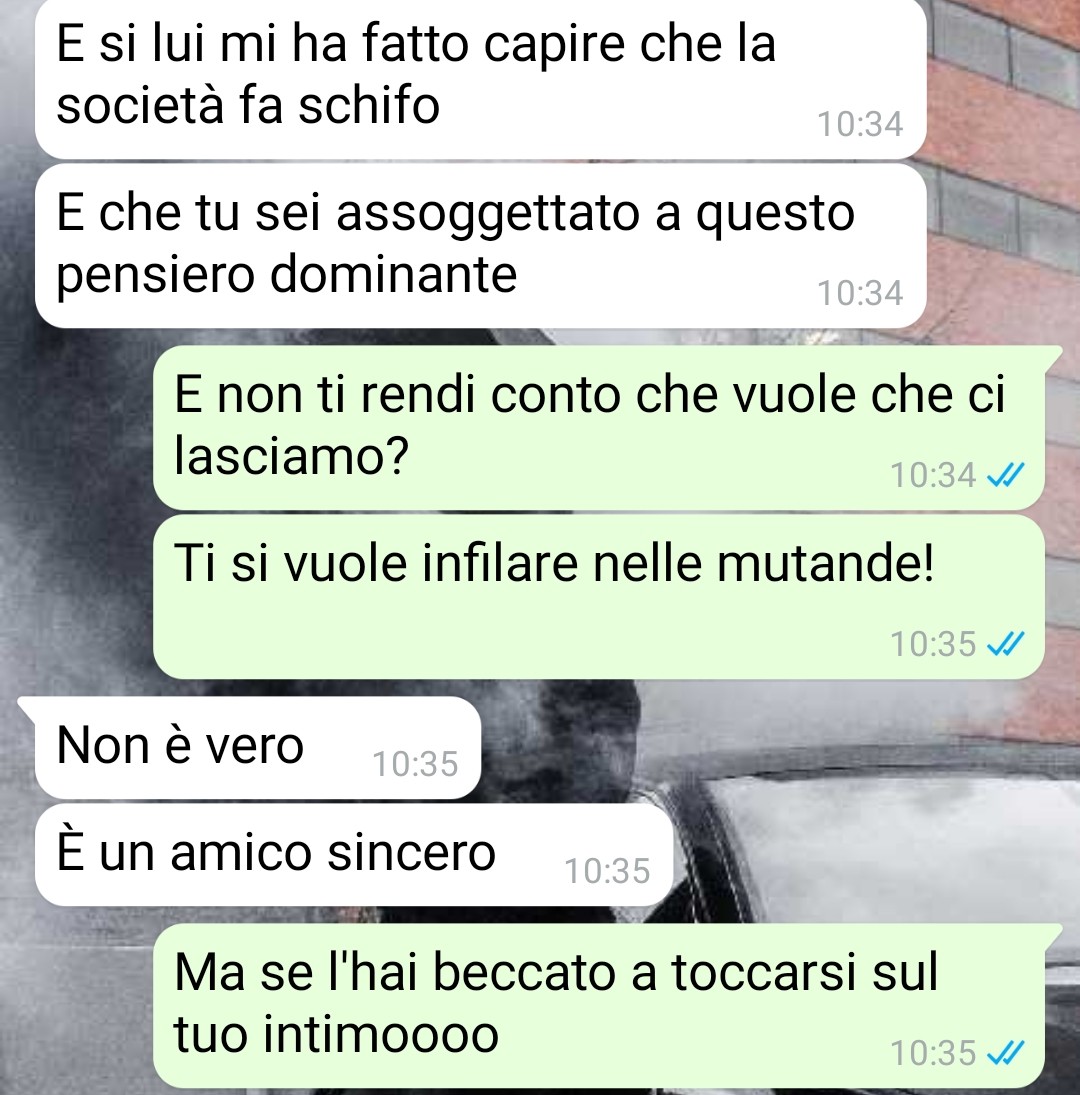This screenshot has width=1080, height=1095.
Task: Tap the message 'E si lui mi ha fatto capire'
Action: point(480,78)
